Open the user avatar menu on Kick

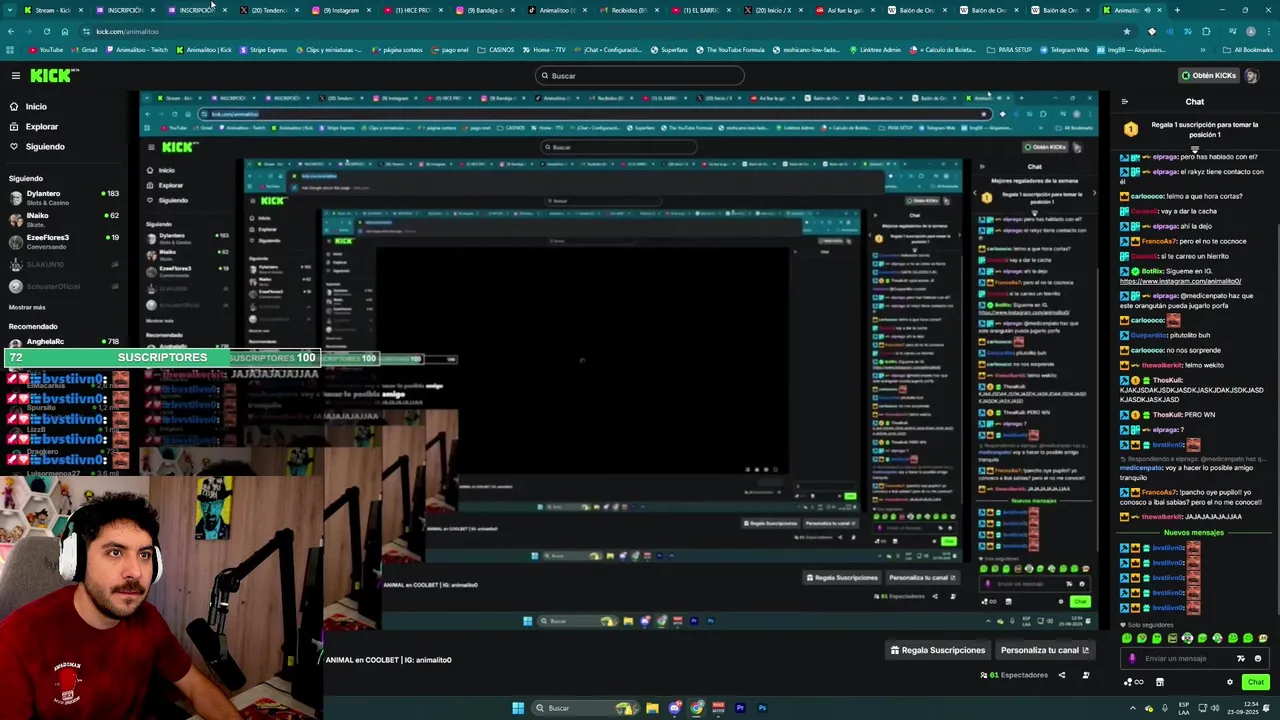pyautogui.click(x=1251, y=76)
